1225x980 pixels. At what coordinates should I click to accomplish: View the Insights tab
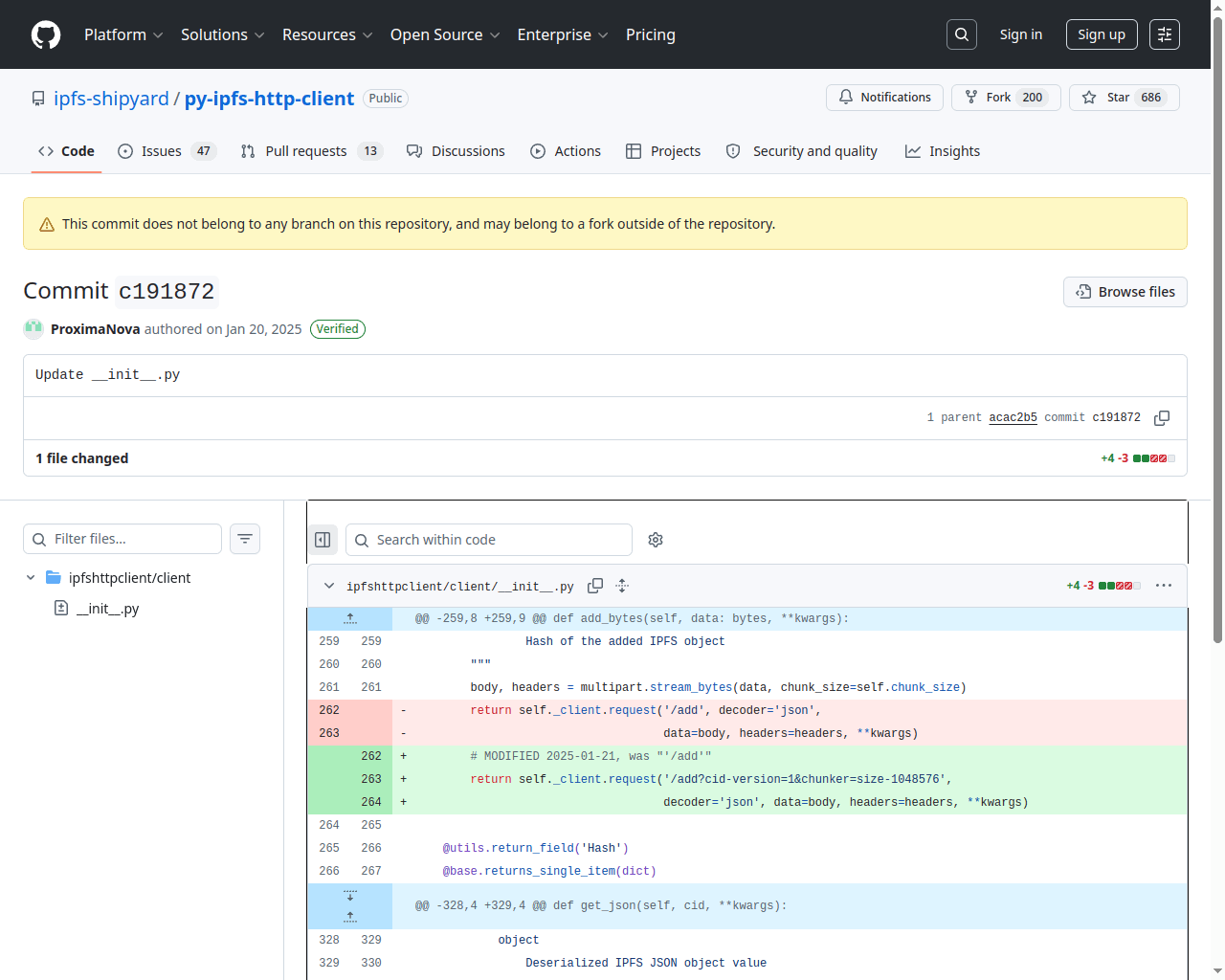[x=943, y=151]
